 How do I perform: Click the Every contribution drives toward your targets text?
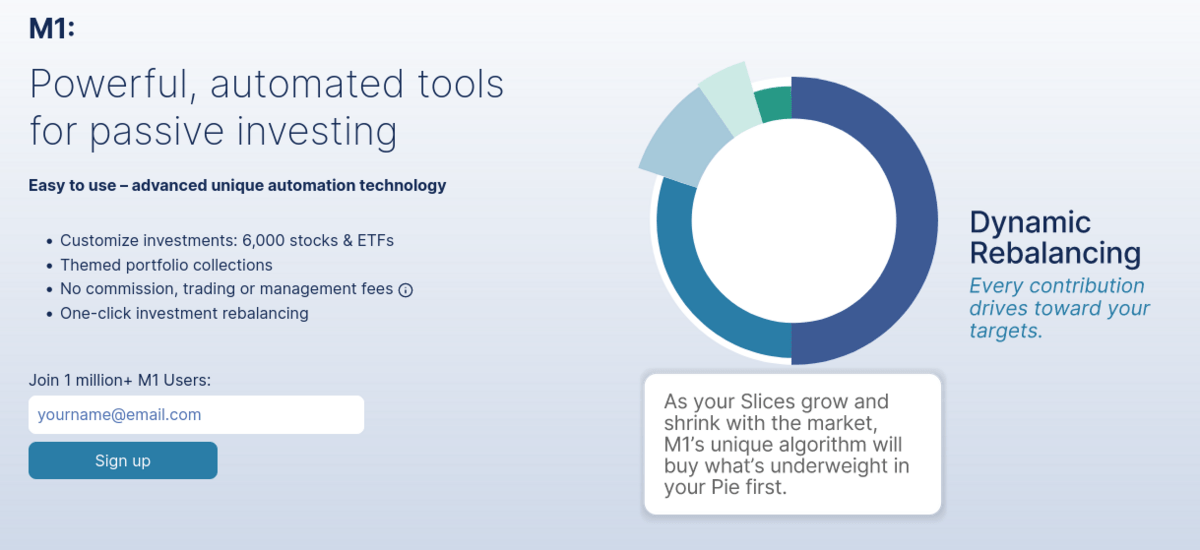tap(1060, 308)
